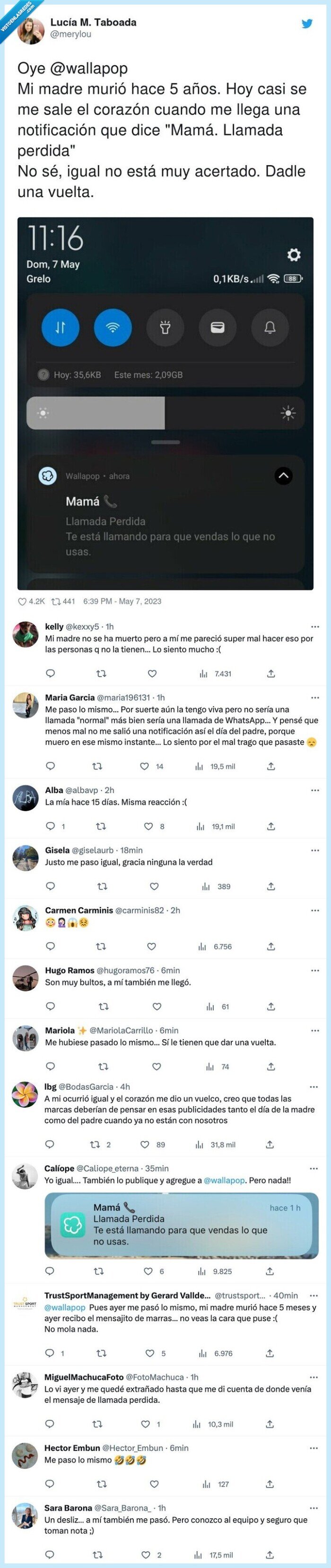This screenshot has height=1568, width=331.
Task: Toggle the Wi-Fi quick setting
Action: tap(113, 327)
